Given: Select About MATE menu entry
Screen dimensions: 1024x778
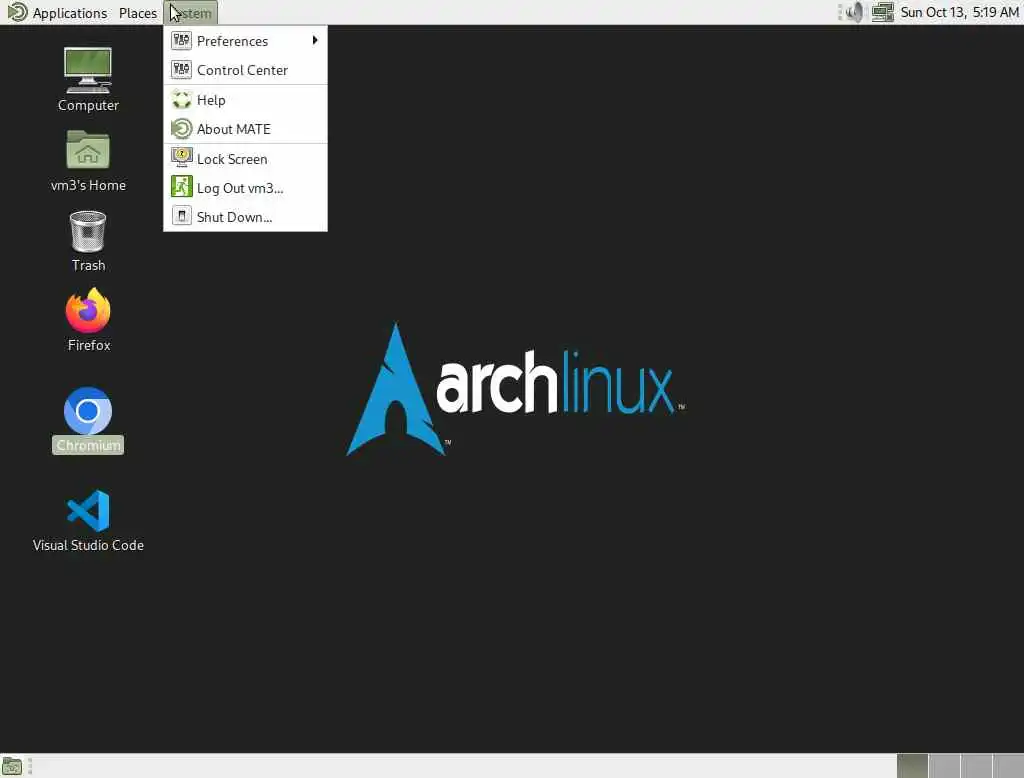Looking at the screenshot, I should (x=245, y=129).
